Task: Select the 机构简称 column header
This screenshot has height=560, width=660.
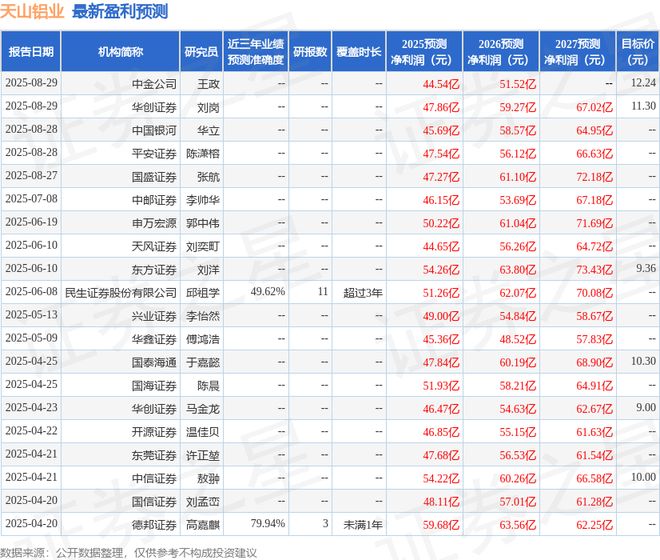Action: pyautogui.click(x=120, y=51)
